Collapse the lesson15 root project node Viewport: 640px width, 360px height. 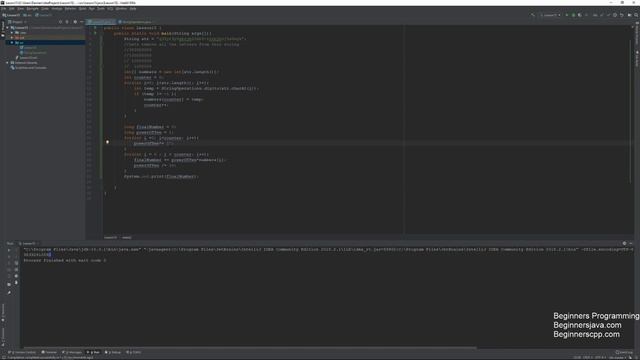coord(7,28)
